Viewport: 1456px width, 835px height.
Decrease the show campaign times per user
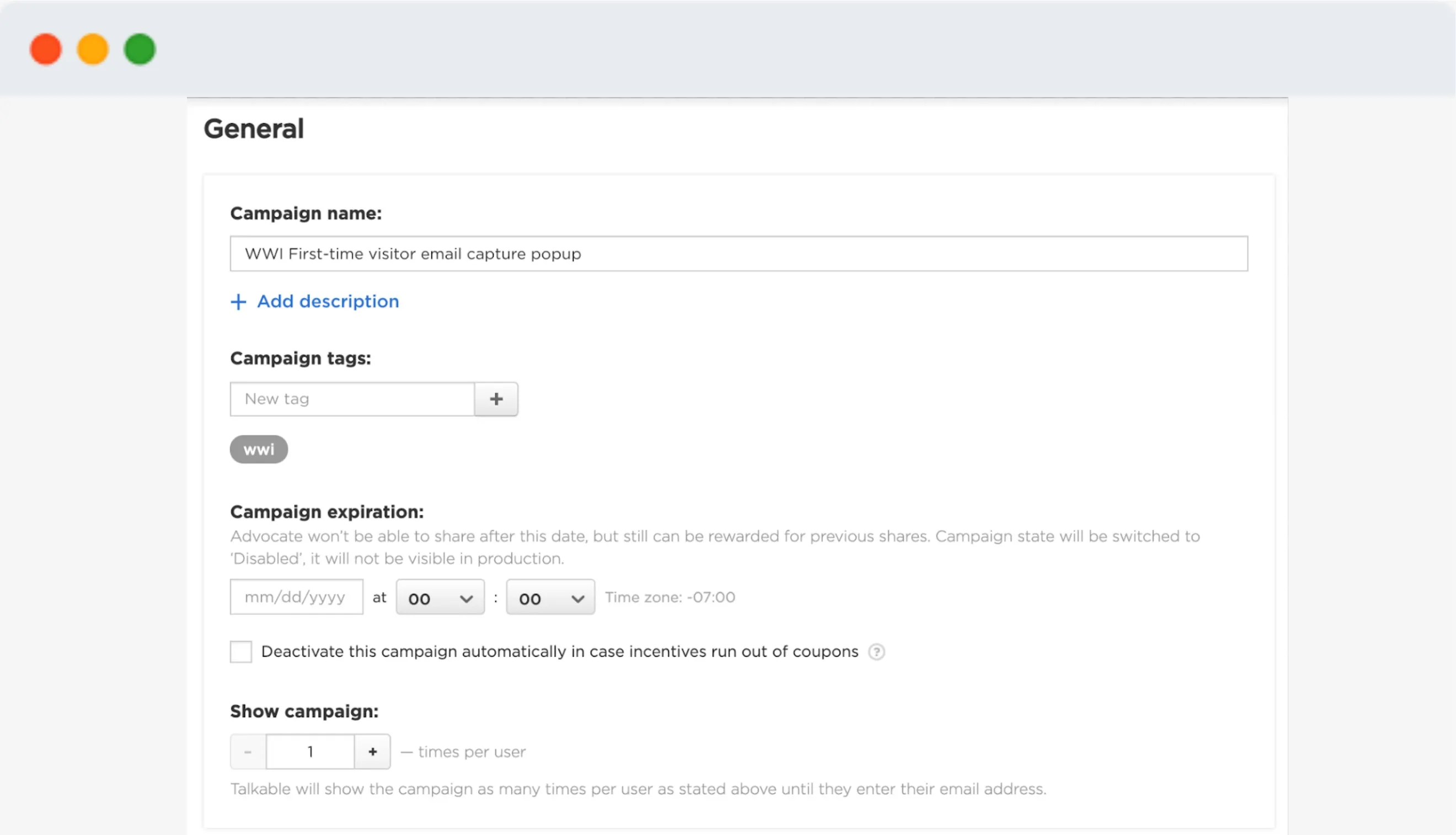coord(248,751)
